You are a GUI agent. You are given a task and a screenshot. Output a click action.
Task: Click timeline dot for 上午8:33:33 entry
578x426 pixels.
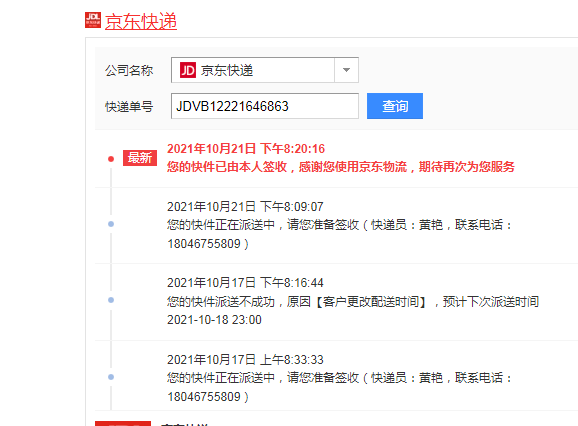coord(111,377)
